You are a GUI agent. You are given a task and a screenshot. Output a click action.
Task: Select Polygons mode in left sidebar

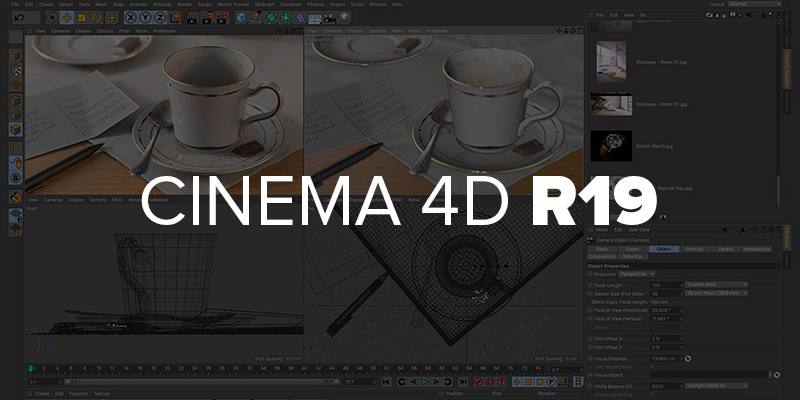(16, 130)
